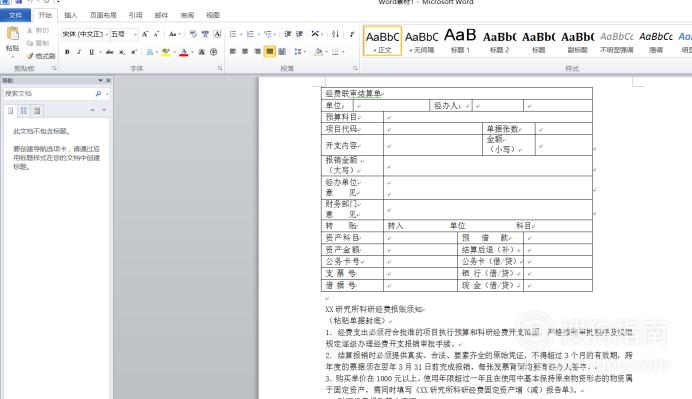The image size is (692, 399).
Task: Click the 经费联审结算单 table title cell
Action: point(457,94)
